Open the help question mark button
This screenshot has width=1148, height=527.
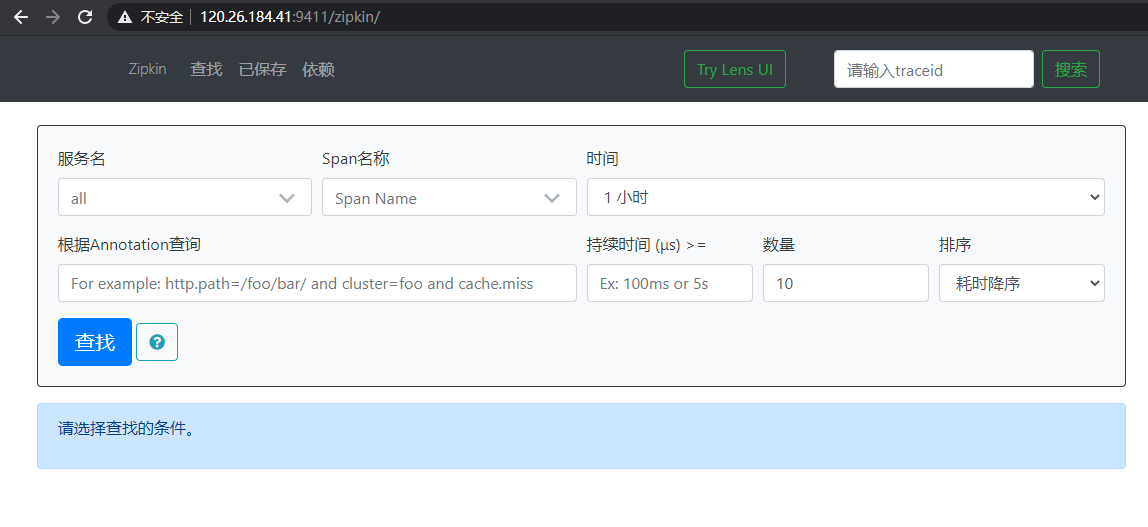coord(157,342)
